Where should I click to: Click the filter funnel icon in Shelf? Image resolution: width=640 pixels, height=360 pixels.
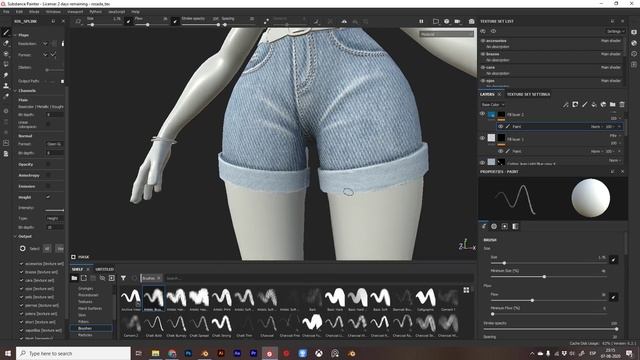123,278
